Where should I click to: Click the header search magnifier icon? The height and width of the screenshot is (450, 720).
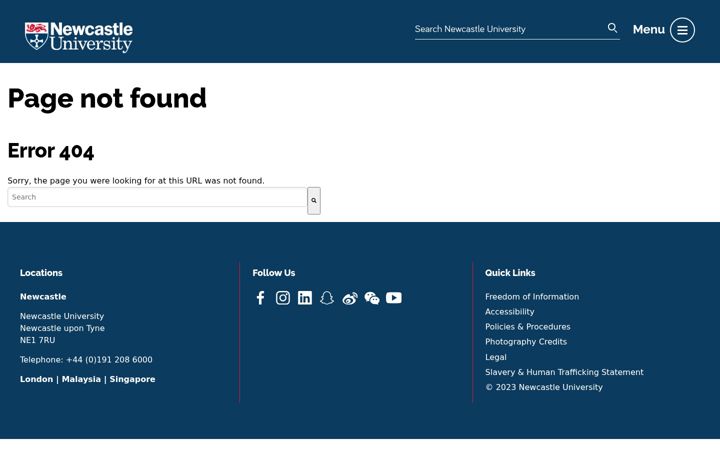[x=612, y=28]
